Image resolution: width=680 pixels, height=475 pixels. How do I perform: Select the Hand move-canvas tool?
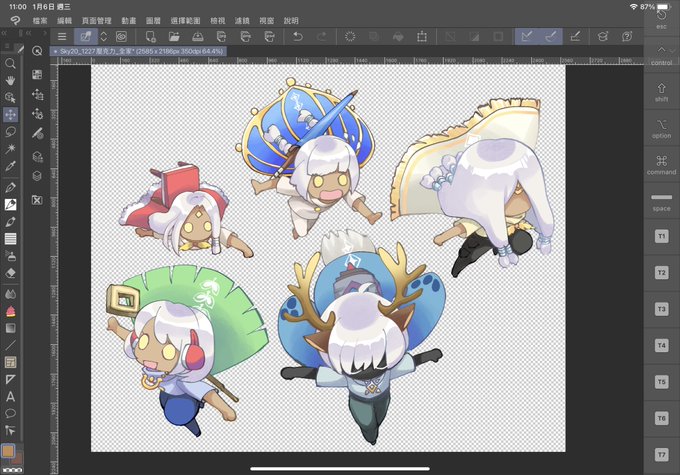coord(10,81)
